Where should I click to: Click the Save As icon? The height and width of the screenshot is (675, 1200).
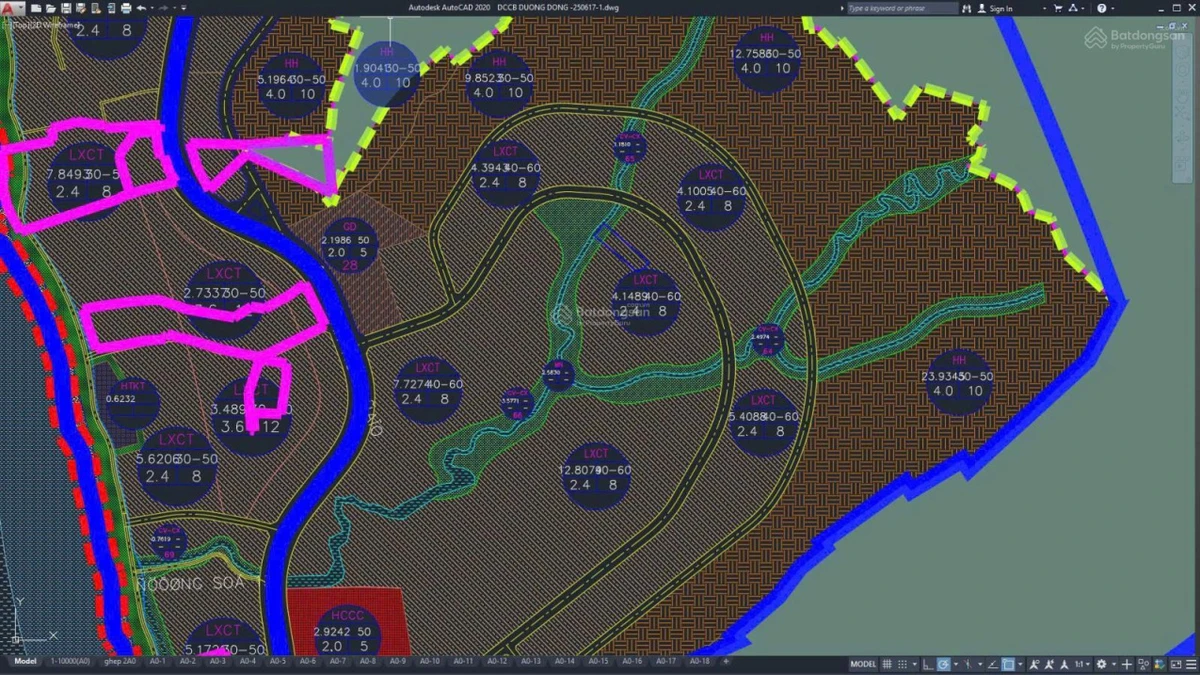(x=80, y=8)
